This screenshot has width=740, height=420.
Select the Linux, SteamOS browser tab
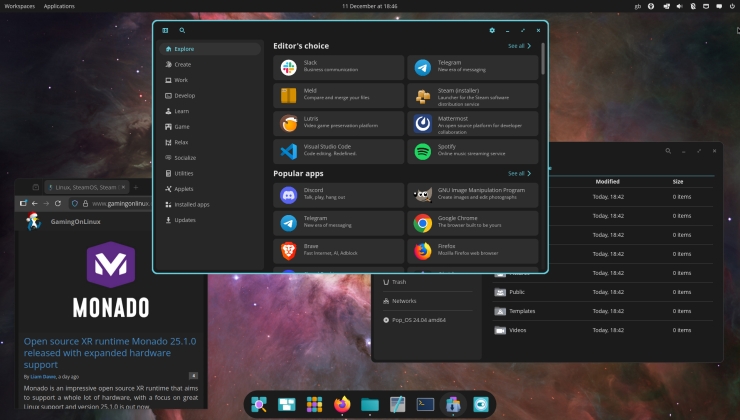point(80,187)
